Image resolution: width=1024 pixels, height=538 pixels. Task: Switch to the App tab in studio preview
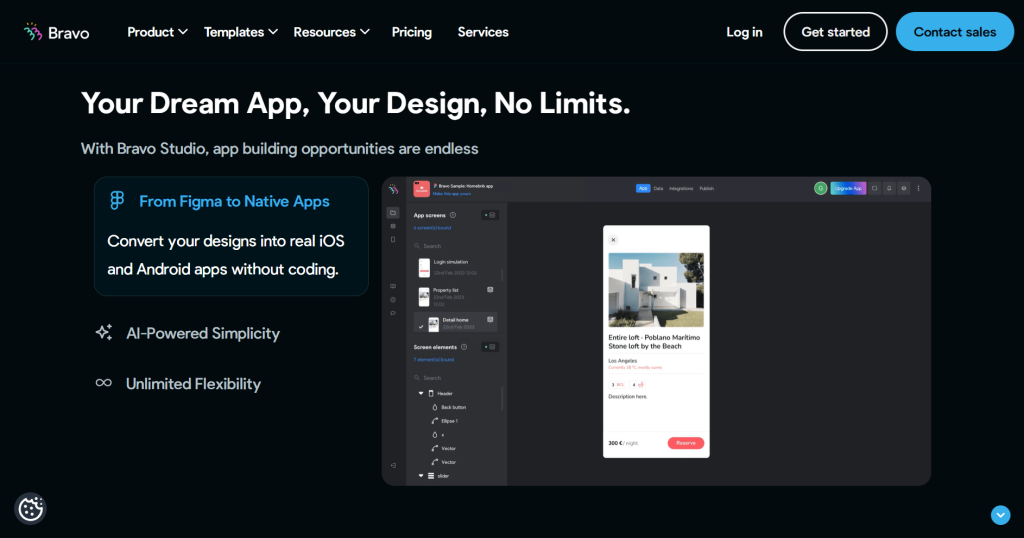coord(643,188)
